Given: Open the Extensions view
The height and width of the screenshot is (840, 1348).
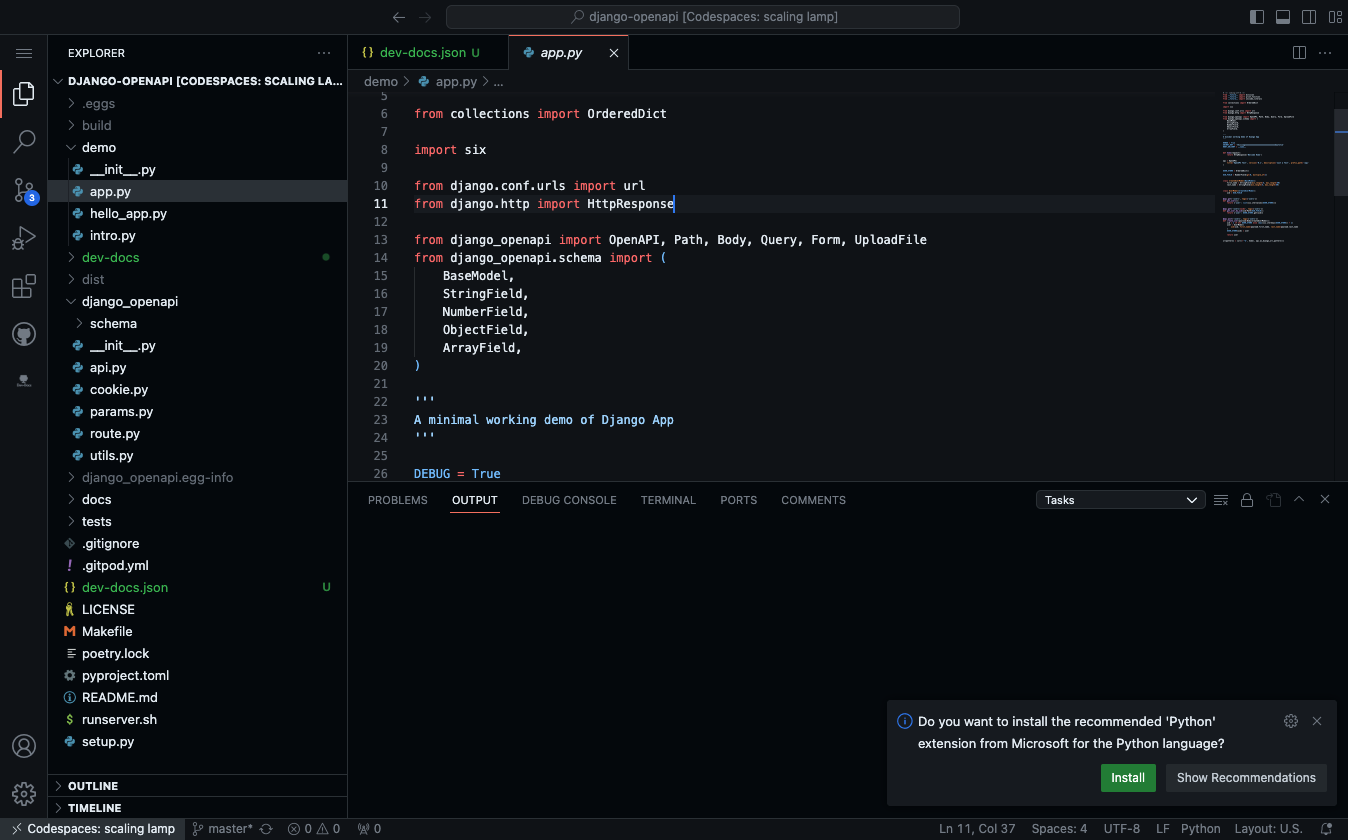Looking at the screenshot, I should click(x=24, y=287).
